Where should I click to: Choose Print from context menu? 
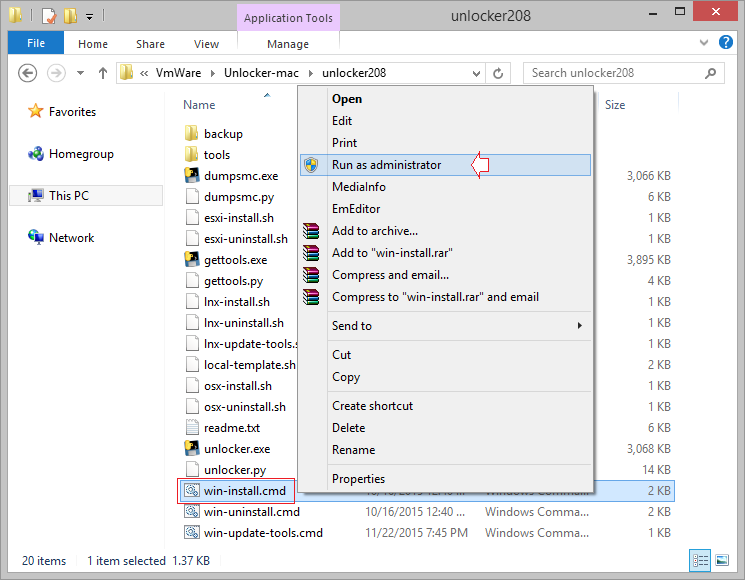click(x=445, y=143)
